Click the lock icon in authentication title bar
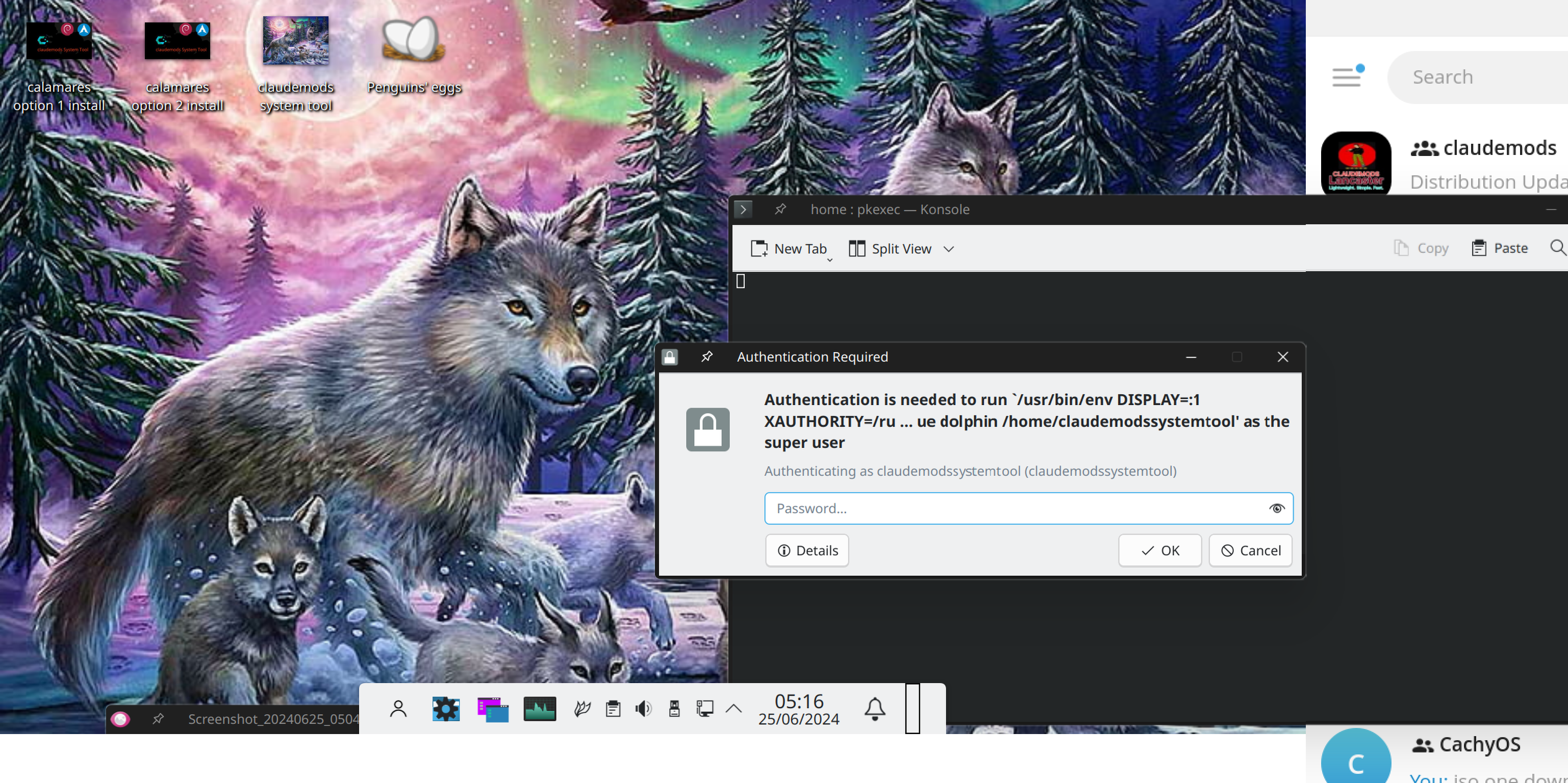 [670, 357]
